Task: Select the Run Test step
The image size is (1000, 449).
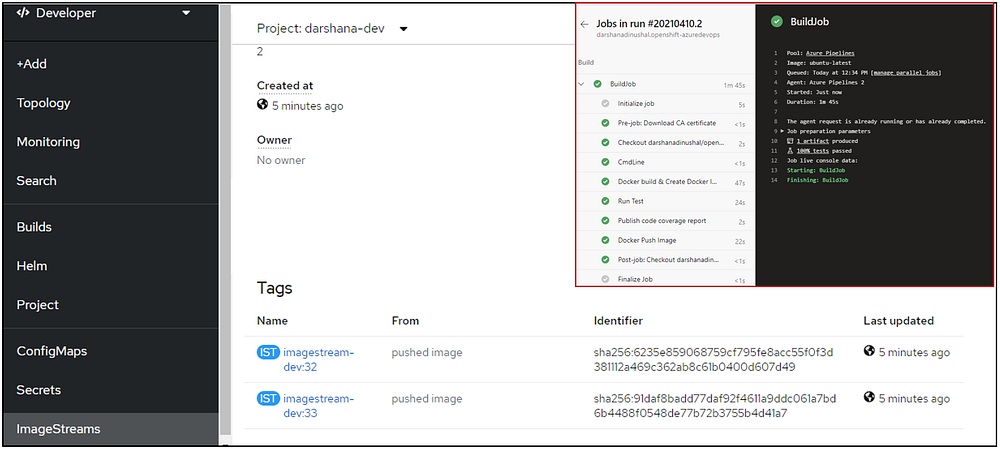Action: point(666,202)
